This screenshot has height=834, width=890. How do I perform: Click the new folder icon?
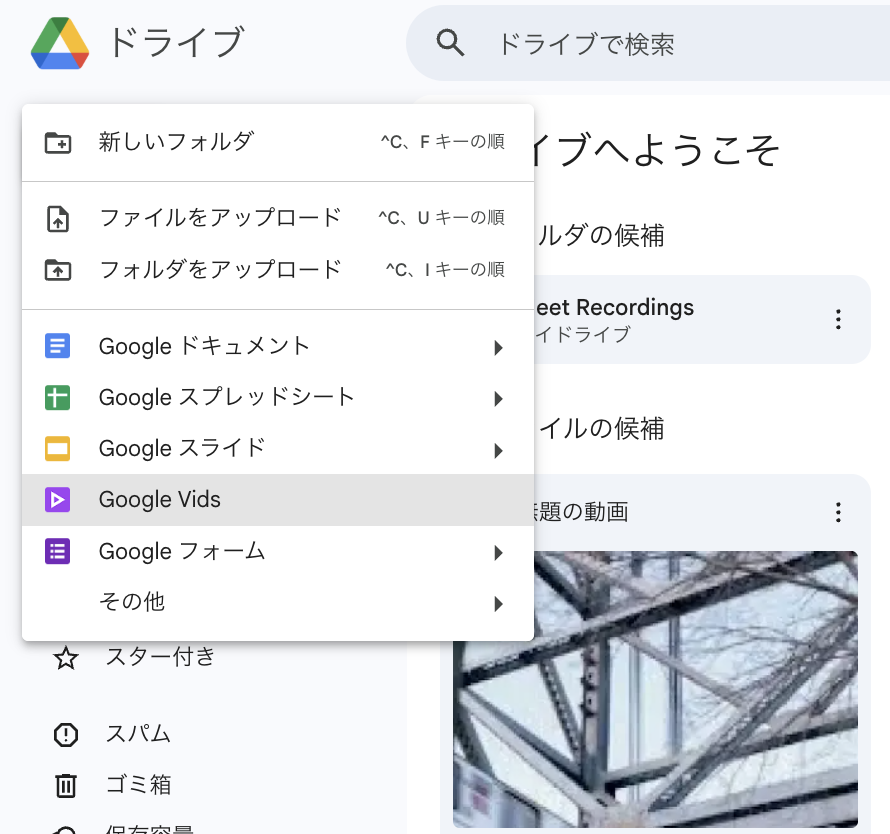[58, 142]
